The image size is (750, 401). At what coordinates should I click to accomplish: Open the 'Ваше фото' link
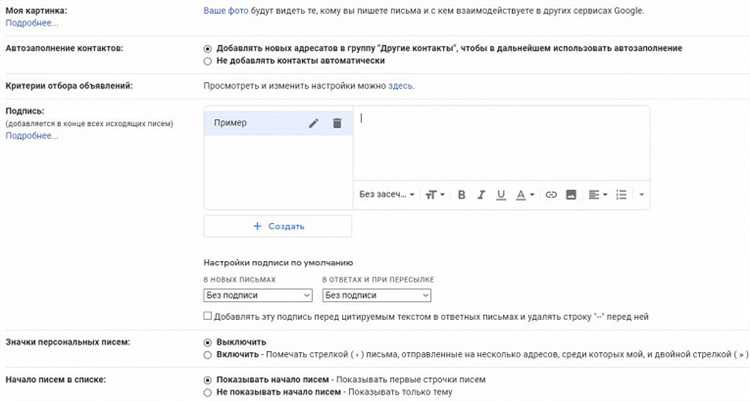(x=226, y=11)
